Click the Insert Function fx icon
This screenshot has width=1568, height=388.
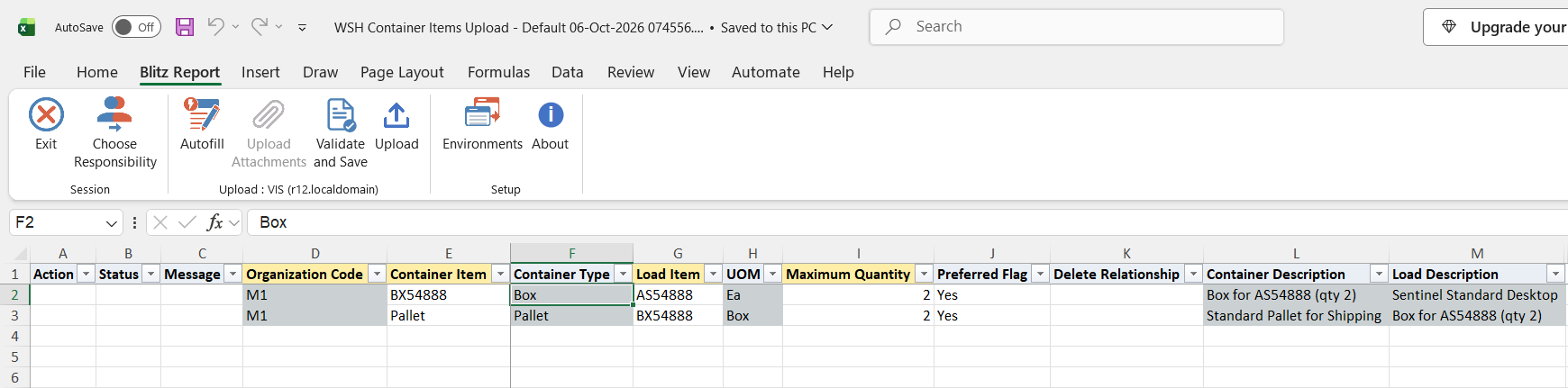[x=214, y=222]
